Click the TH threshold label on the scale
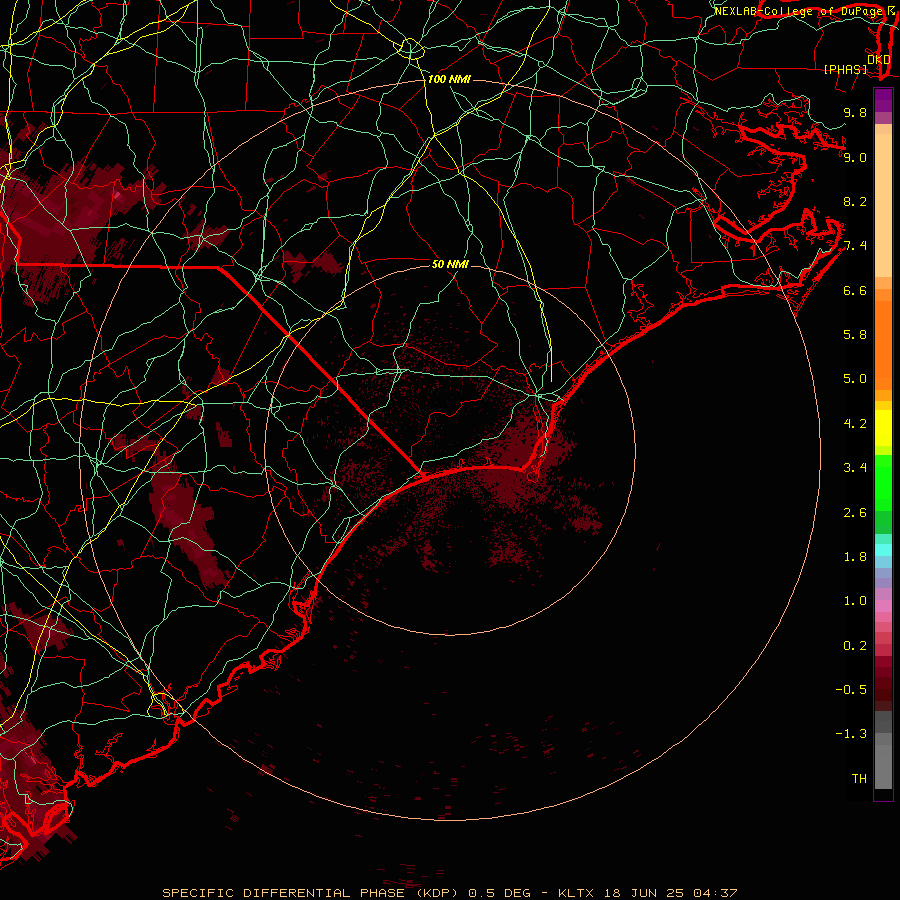The image size is (900, 900). coord(859,779)
